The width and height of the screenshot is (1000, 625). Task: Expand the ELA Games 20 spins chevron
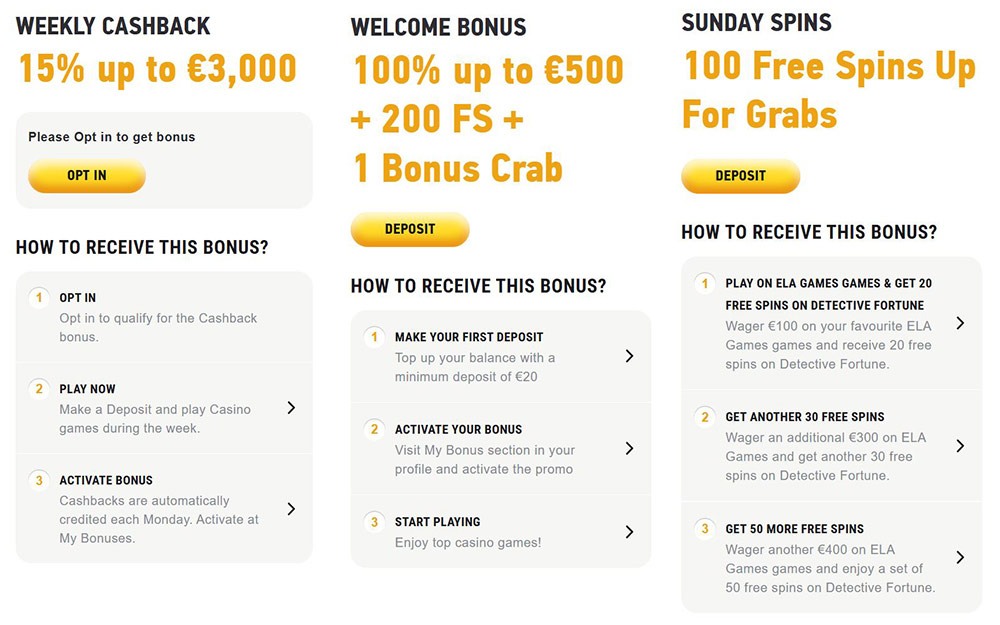click(x=960, y=323)
